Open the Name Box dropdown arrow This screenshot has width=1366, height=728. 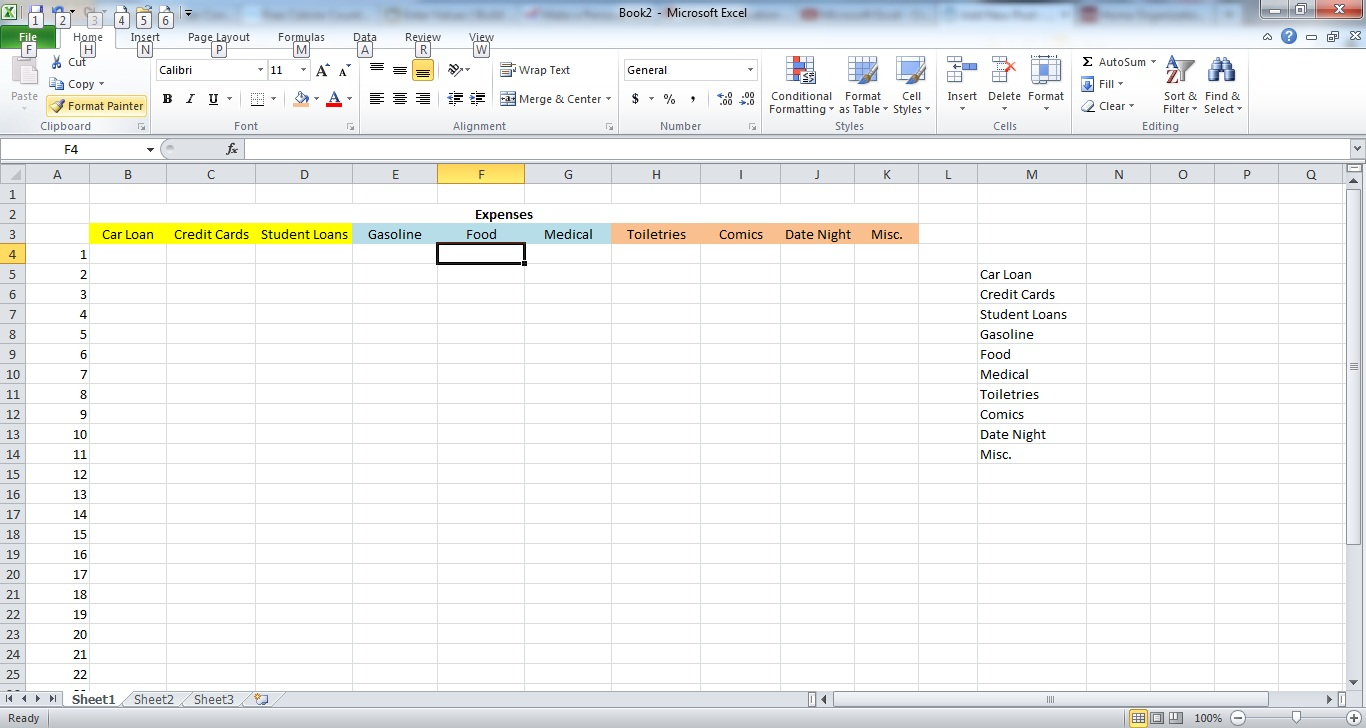point(150,149)
